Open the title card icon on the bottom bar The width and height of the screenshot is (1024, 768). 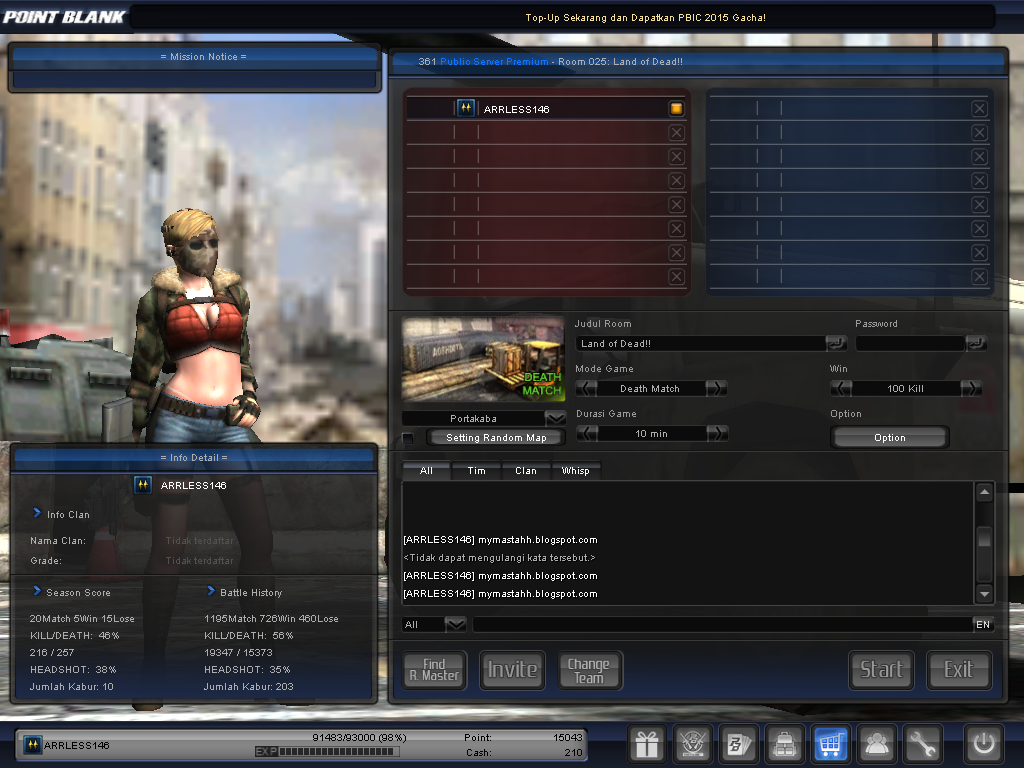tap(739, 744)
